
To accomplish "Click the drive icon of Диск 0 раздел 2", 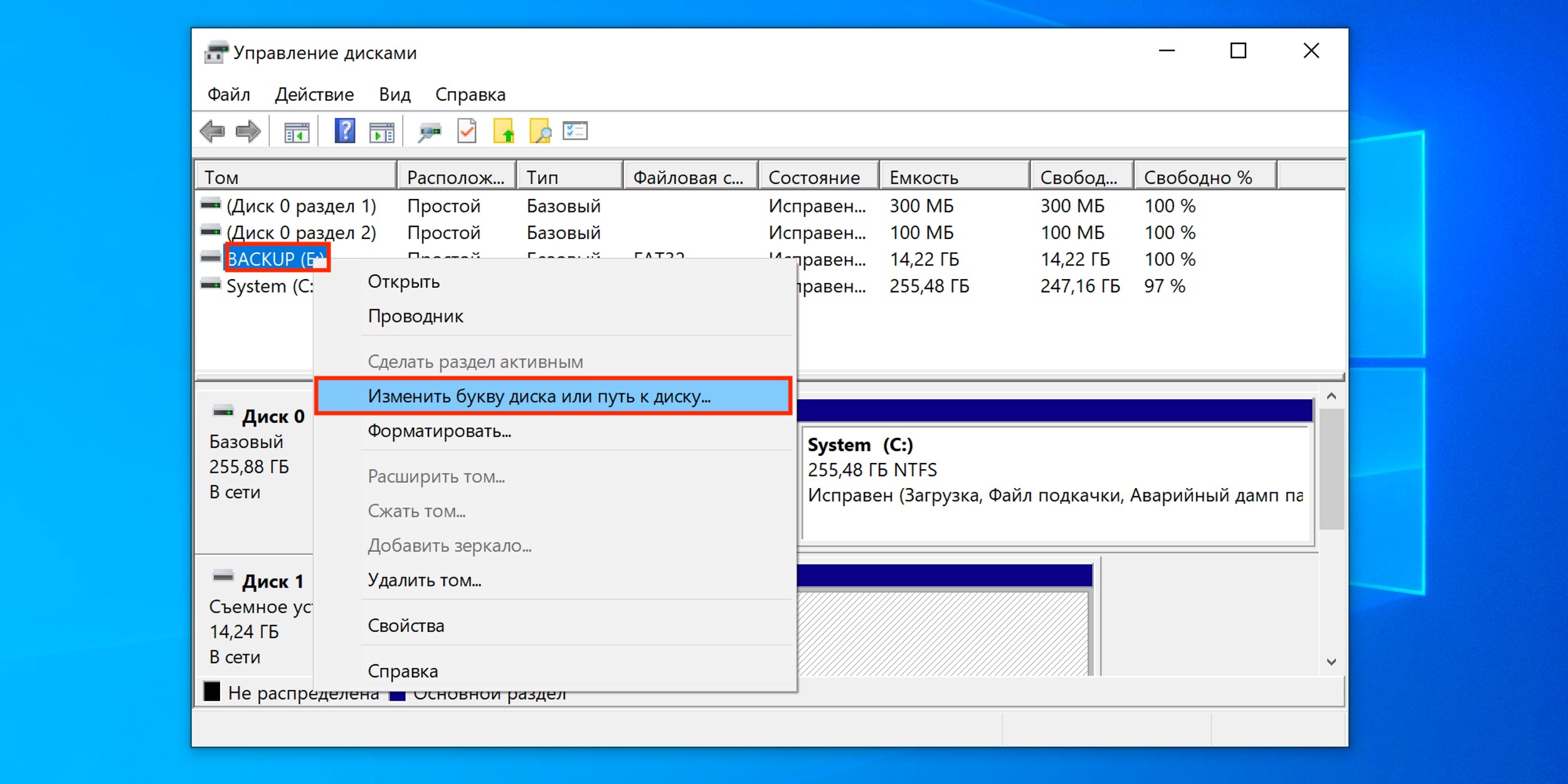I will point(211,231).
